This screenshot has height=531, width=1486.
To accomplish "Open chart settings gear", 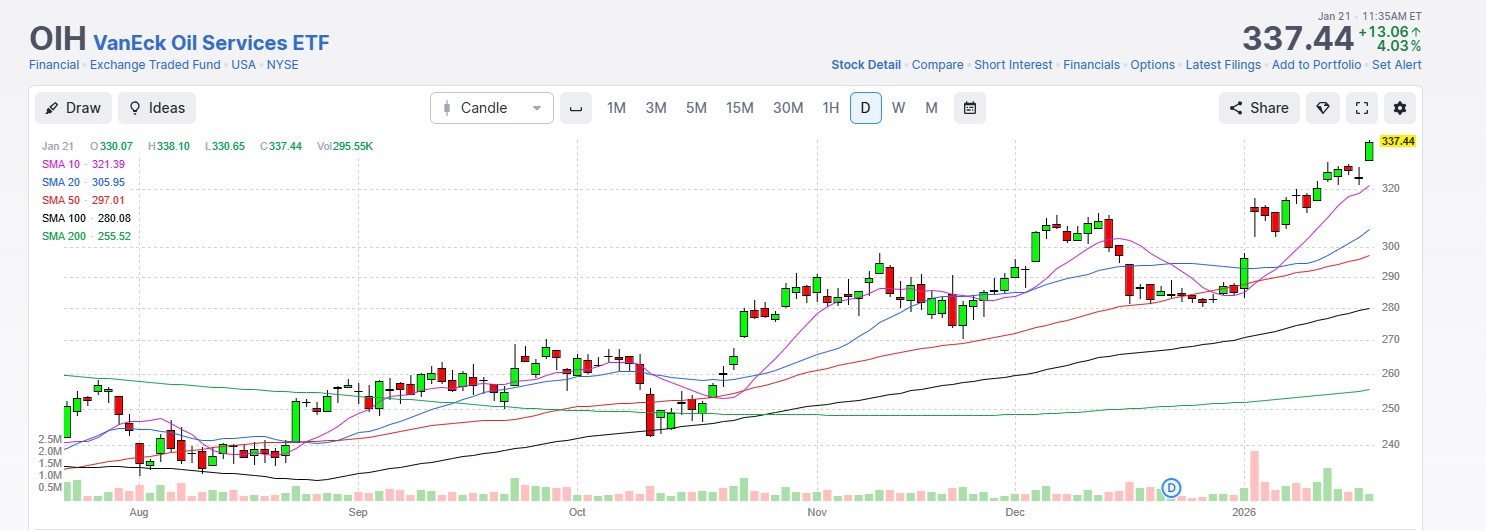I will point(1399,108).
